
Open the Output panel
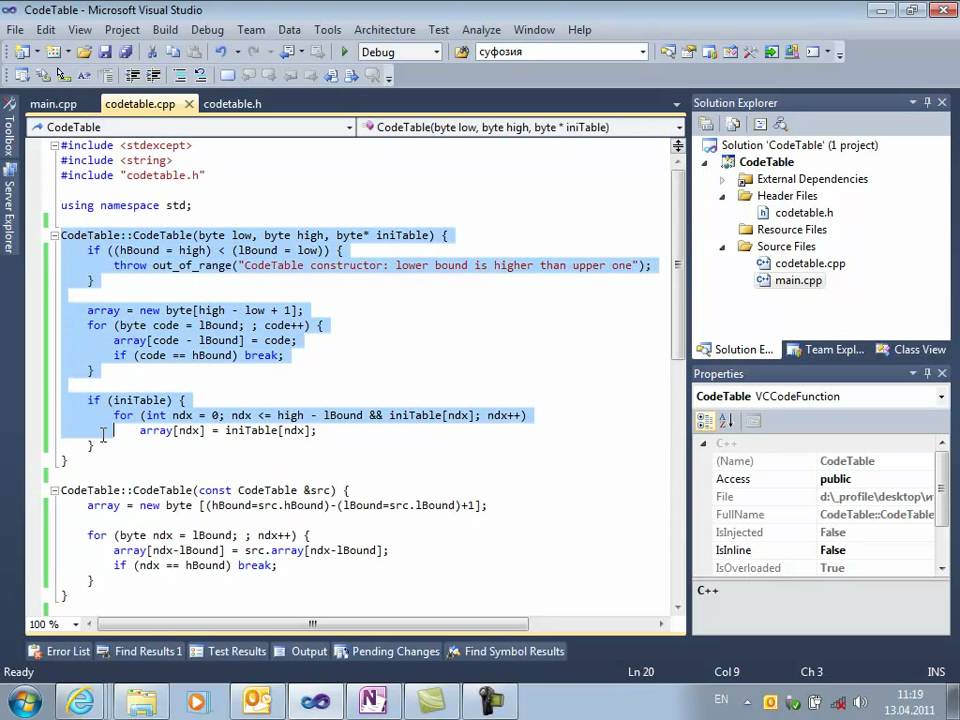301,651
